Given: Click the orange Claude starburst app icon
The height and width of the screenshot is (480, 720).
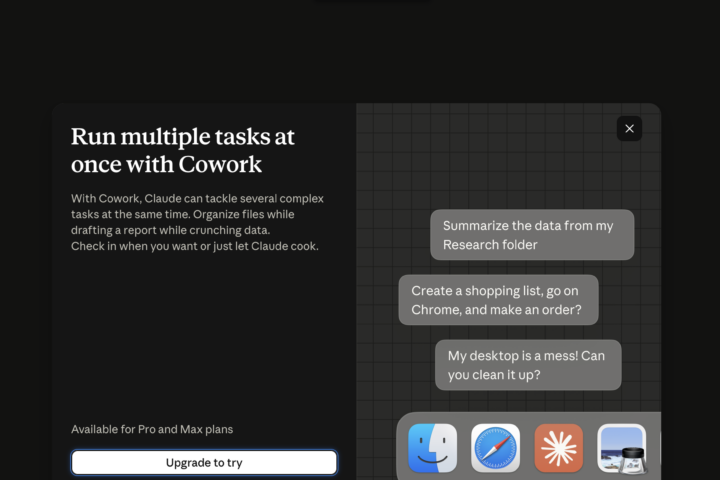Looking at the screenshot, I should [x=558, y=448].
